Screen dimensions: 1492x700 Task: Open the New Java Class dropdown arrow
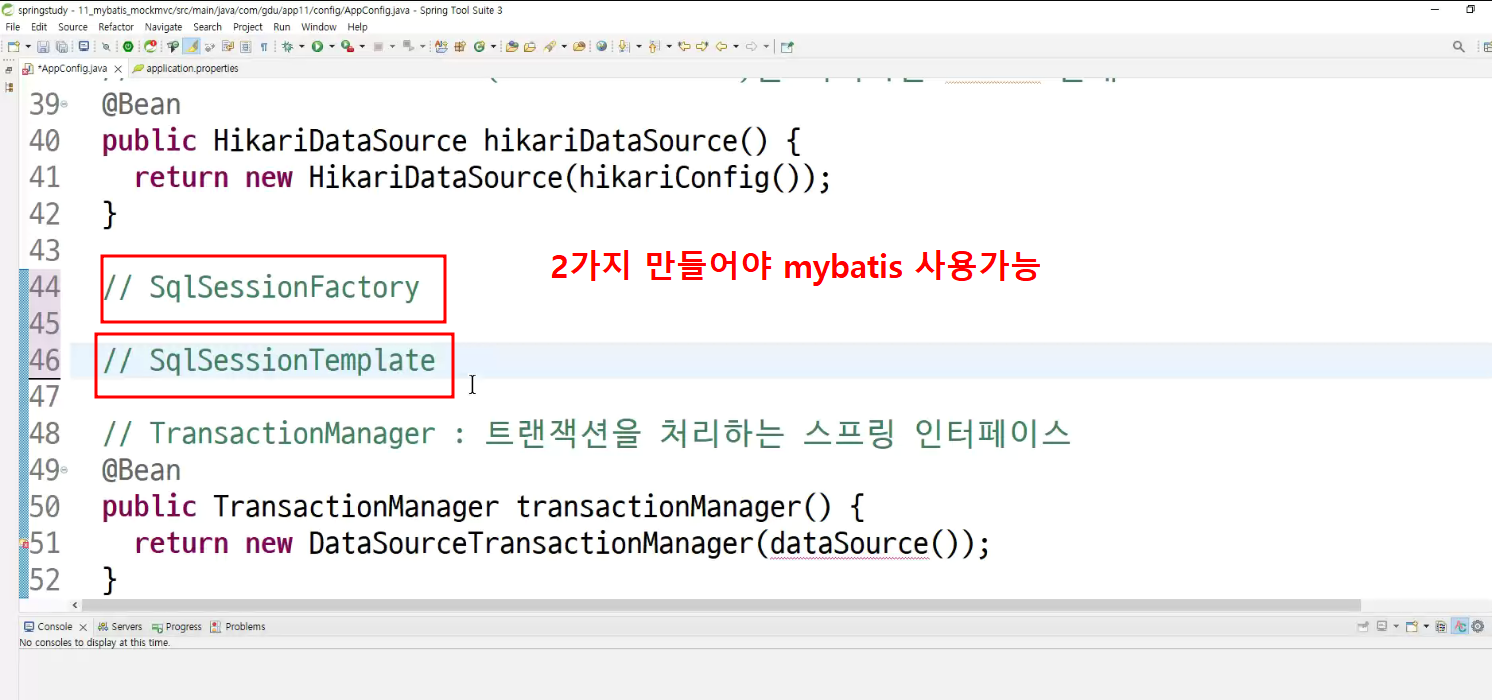494,46
